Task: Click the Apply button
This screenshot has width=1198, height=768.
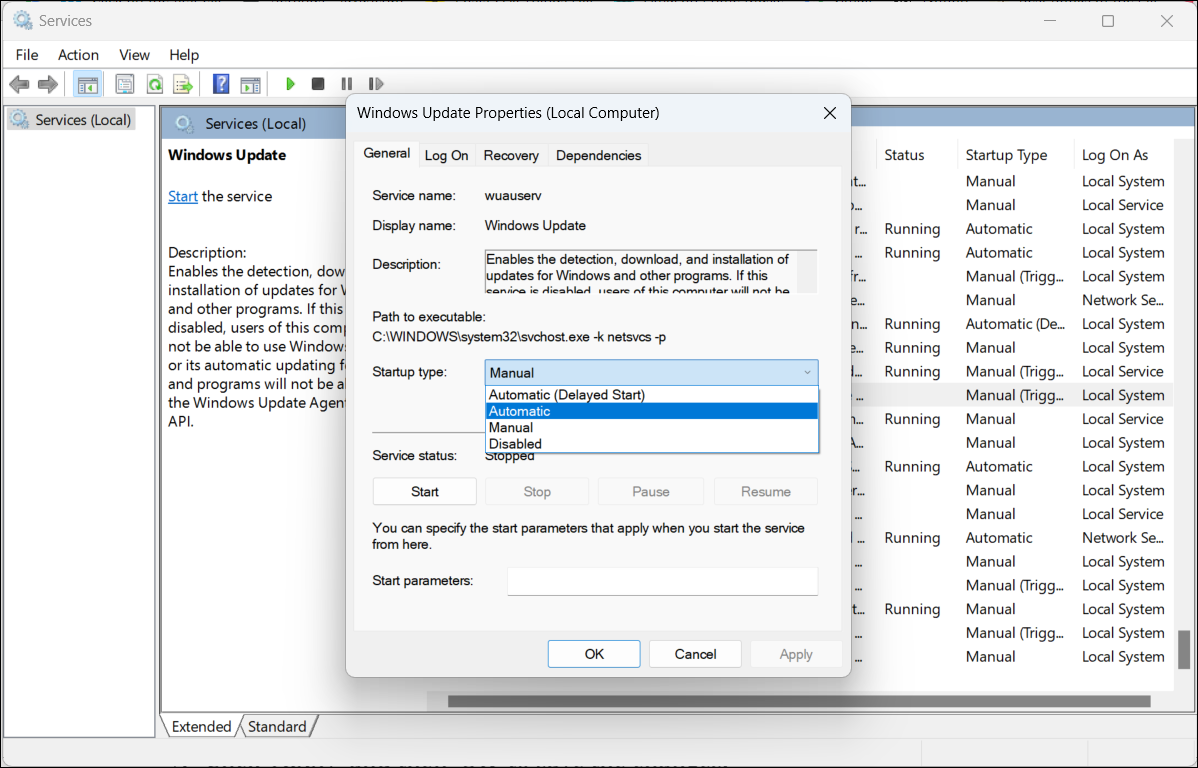Action: [795, 654]
